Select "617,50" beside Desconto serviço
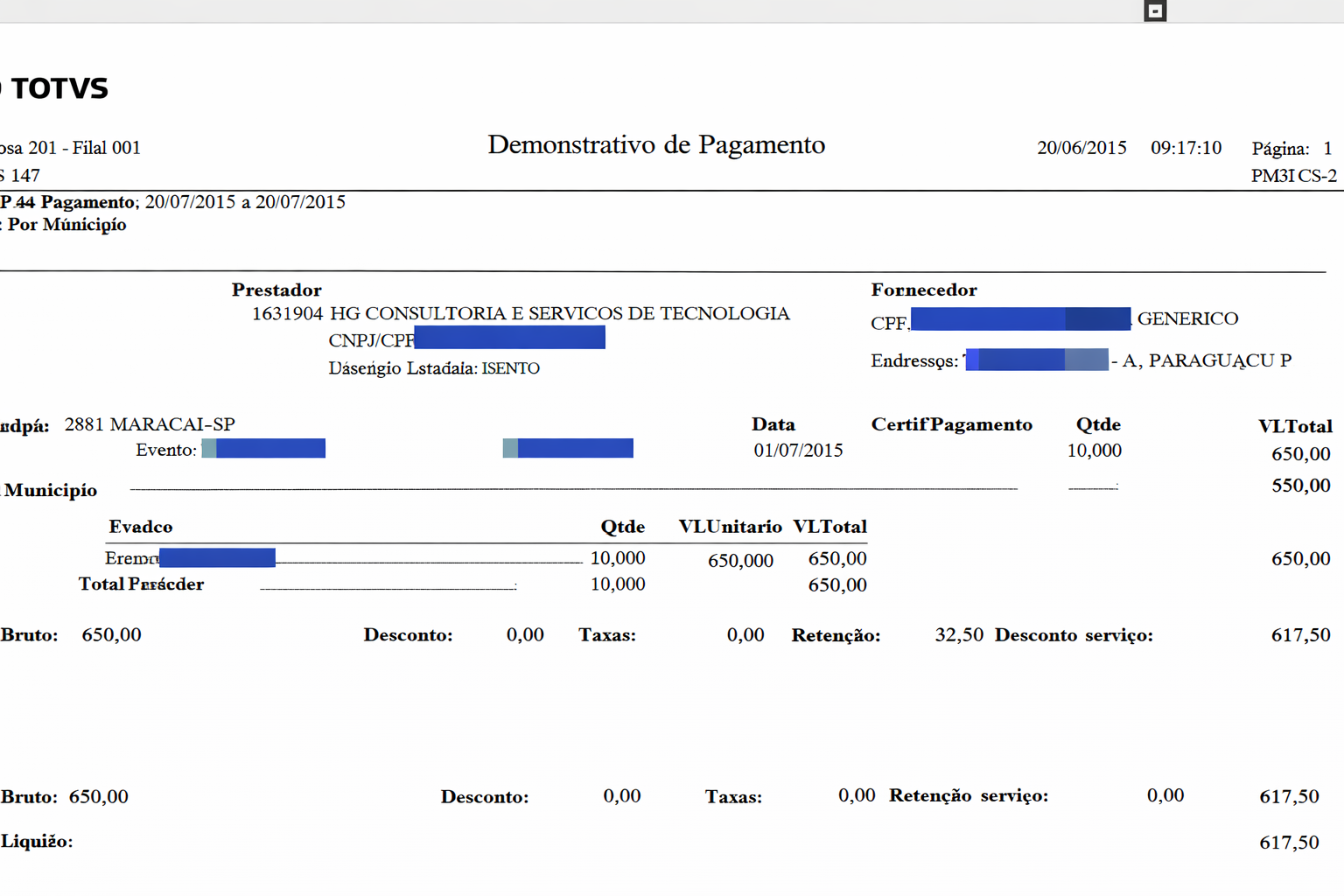Image resolution: width=1344 pixels, height=896 pixels. pyautogui.click(x=1301, y=635)
